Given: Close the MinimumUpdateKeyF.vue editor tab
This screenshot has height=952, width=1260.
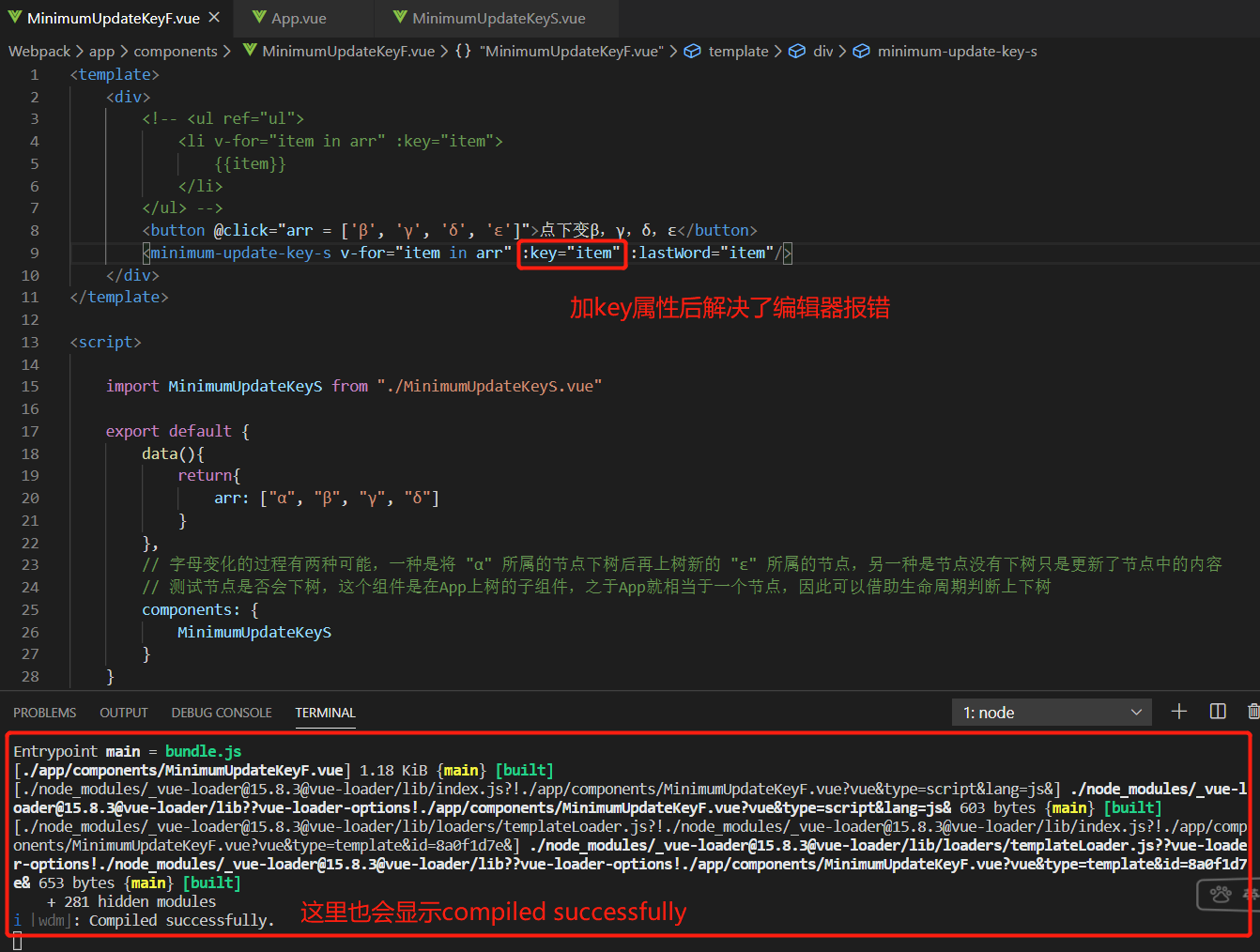Looking at the screenshot, I should (x=214, y=18).
